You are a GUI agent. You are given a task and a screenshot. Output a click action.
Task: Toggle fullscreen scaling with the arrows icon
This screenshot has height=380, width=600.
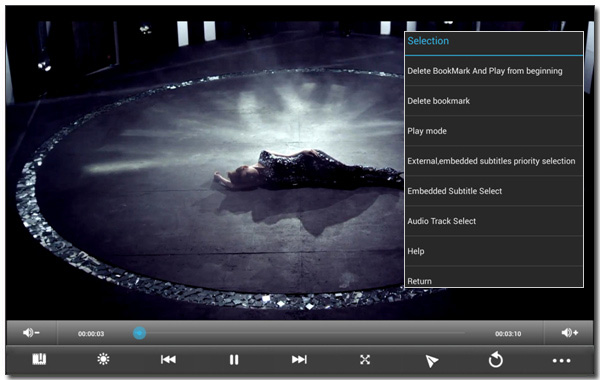point(365,359)
